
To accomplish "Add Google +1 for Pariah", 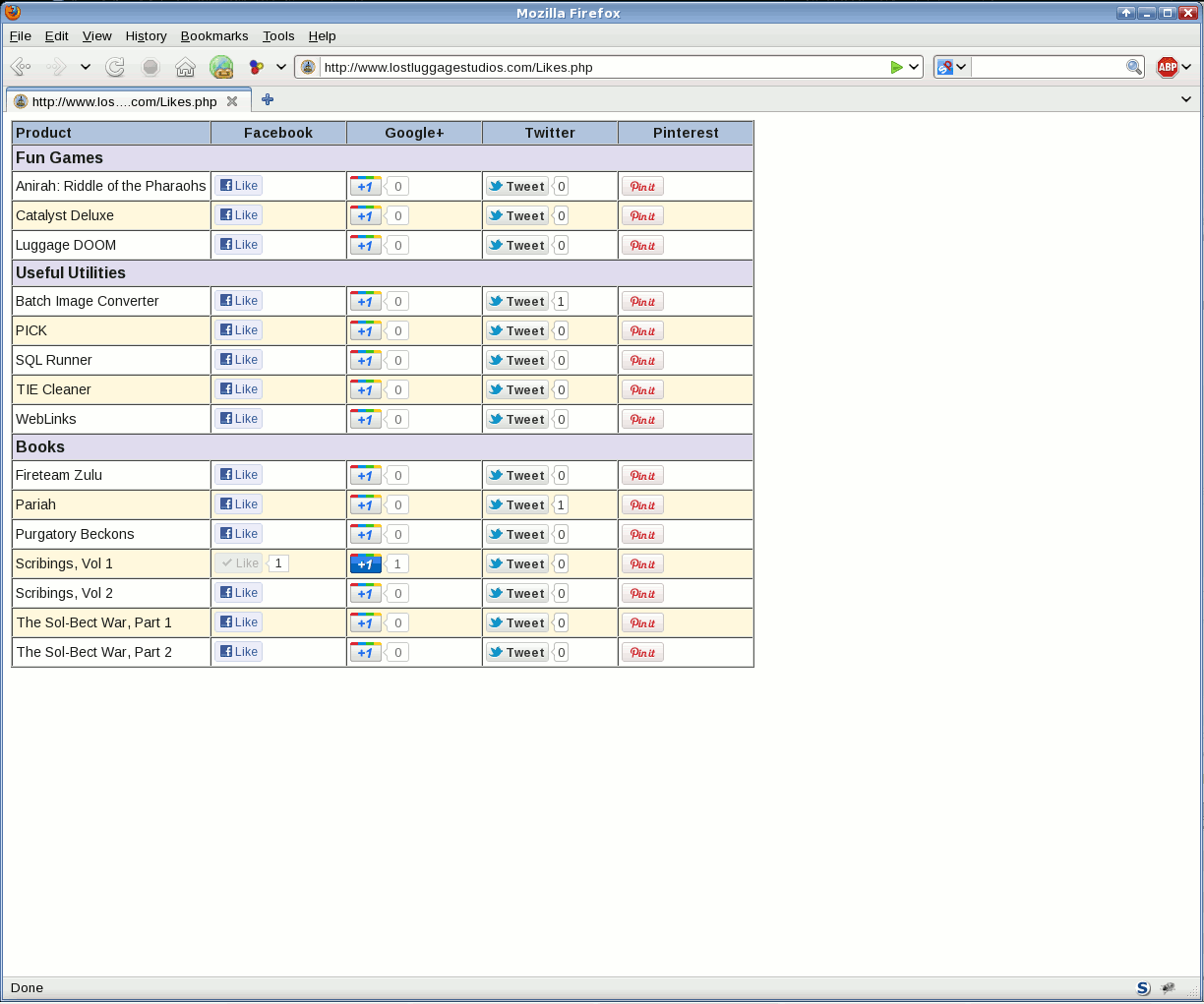I will pyautogui.click(x=366, y=504).
